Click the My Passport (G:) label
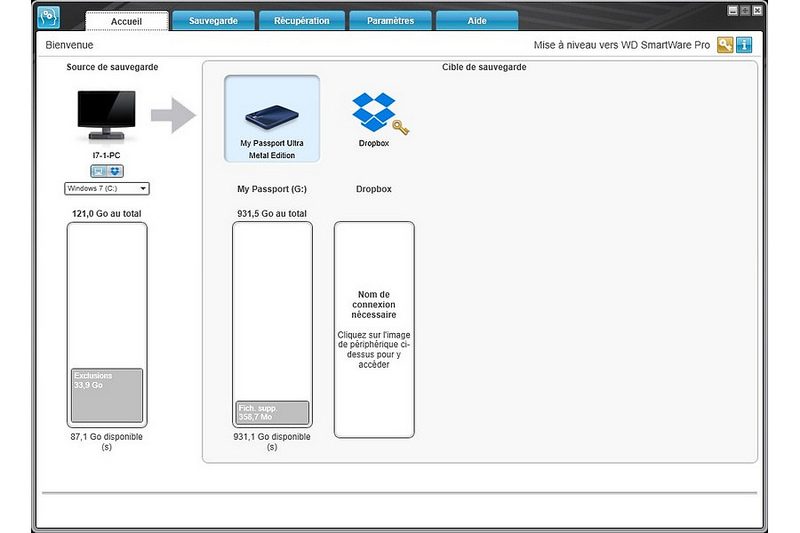This screenshot has height=533, width=800. [x=272, y=189]
